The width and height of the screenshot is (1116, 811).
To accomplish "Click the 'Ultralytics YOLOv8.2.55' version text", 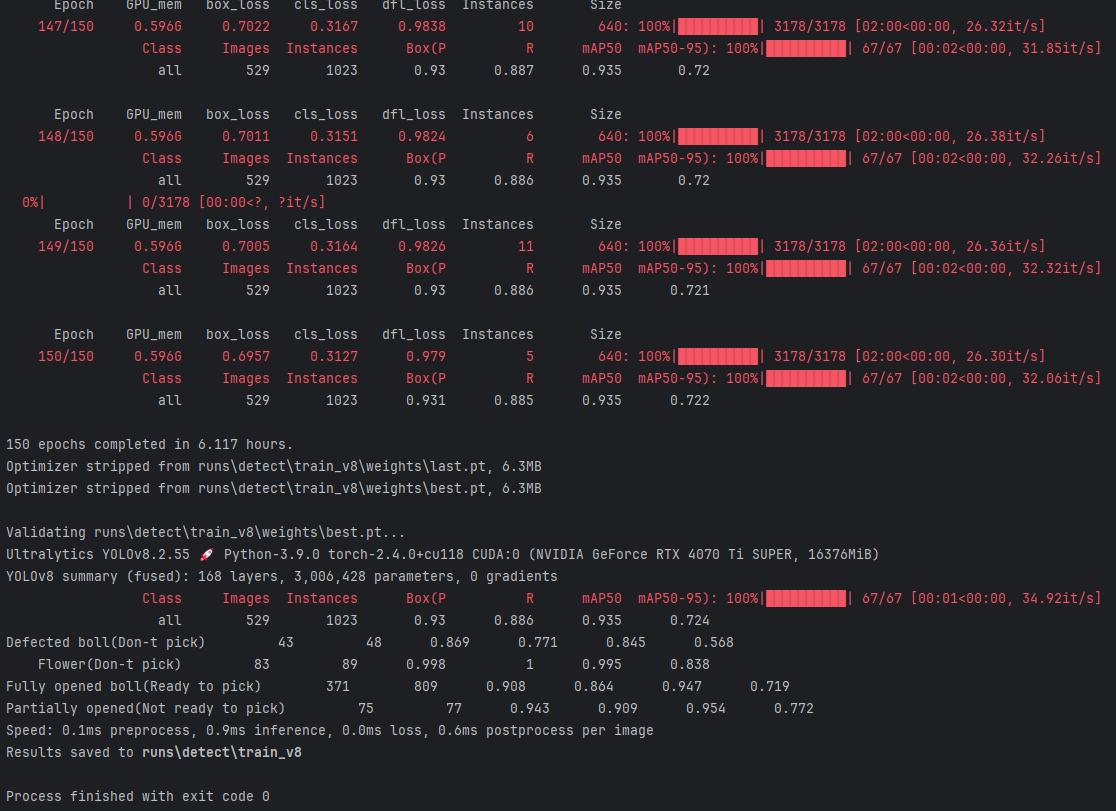I will click(98, 555).
